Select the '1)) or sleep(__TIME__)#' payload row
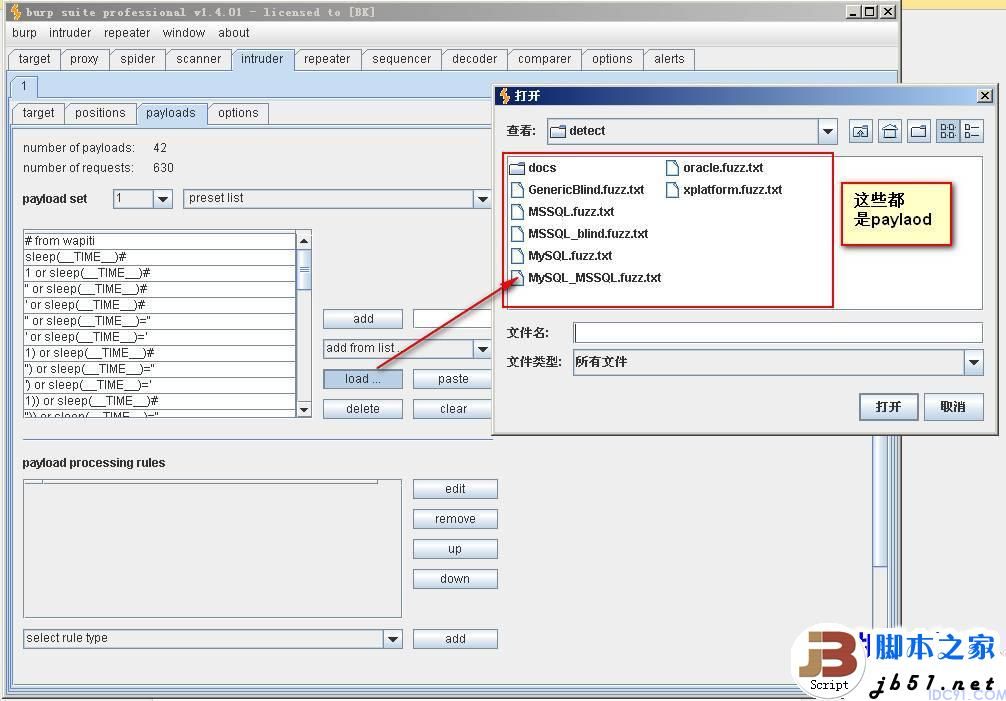 159,401
